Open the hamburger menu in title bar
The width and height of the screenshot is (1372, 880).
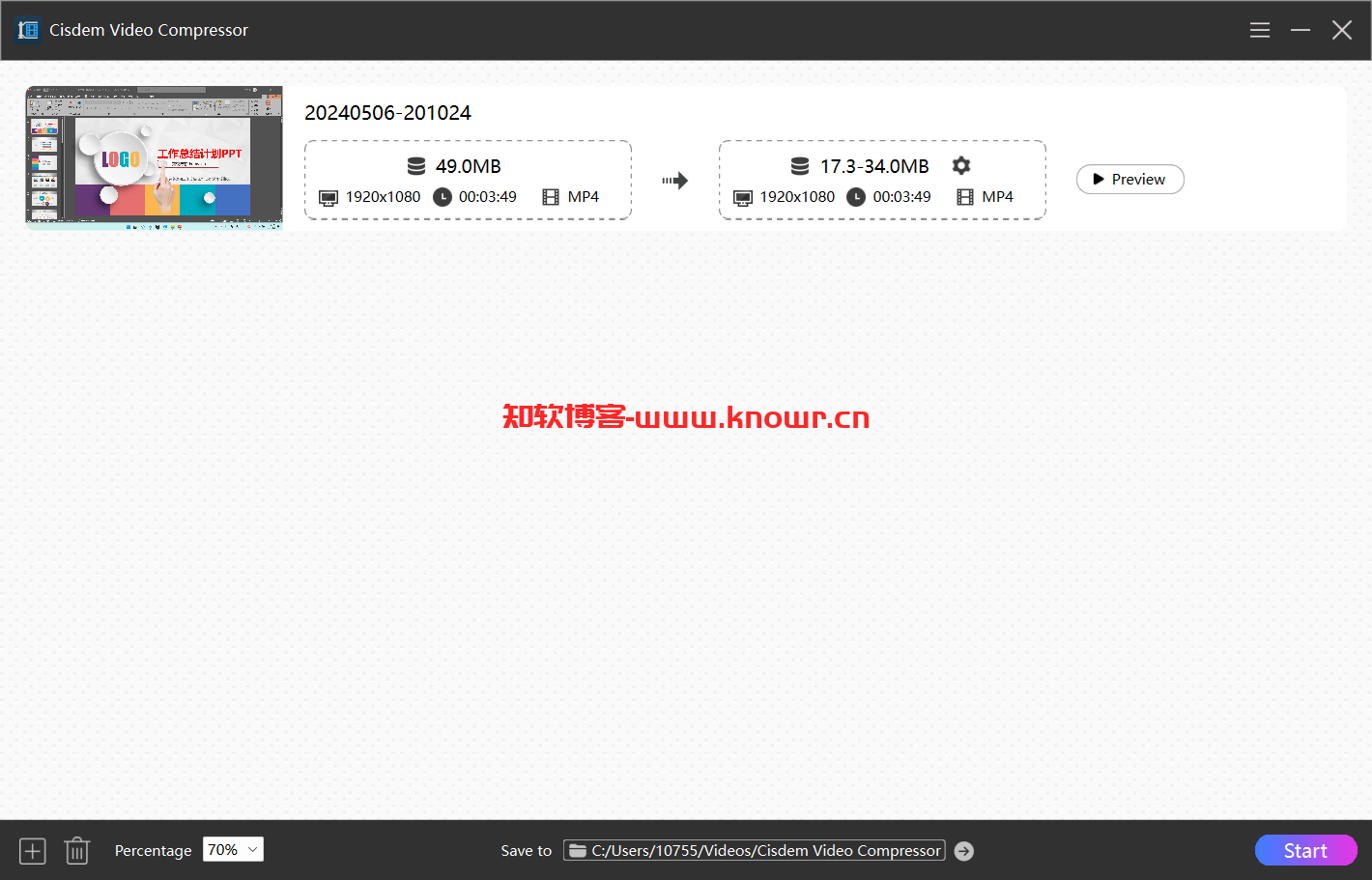pyautogui.click(x=1259, y=30)
